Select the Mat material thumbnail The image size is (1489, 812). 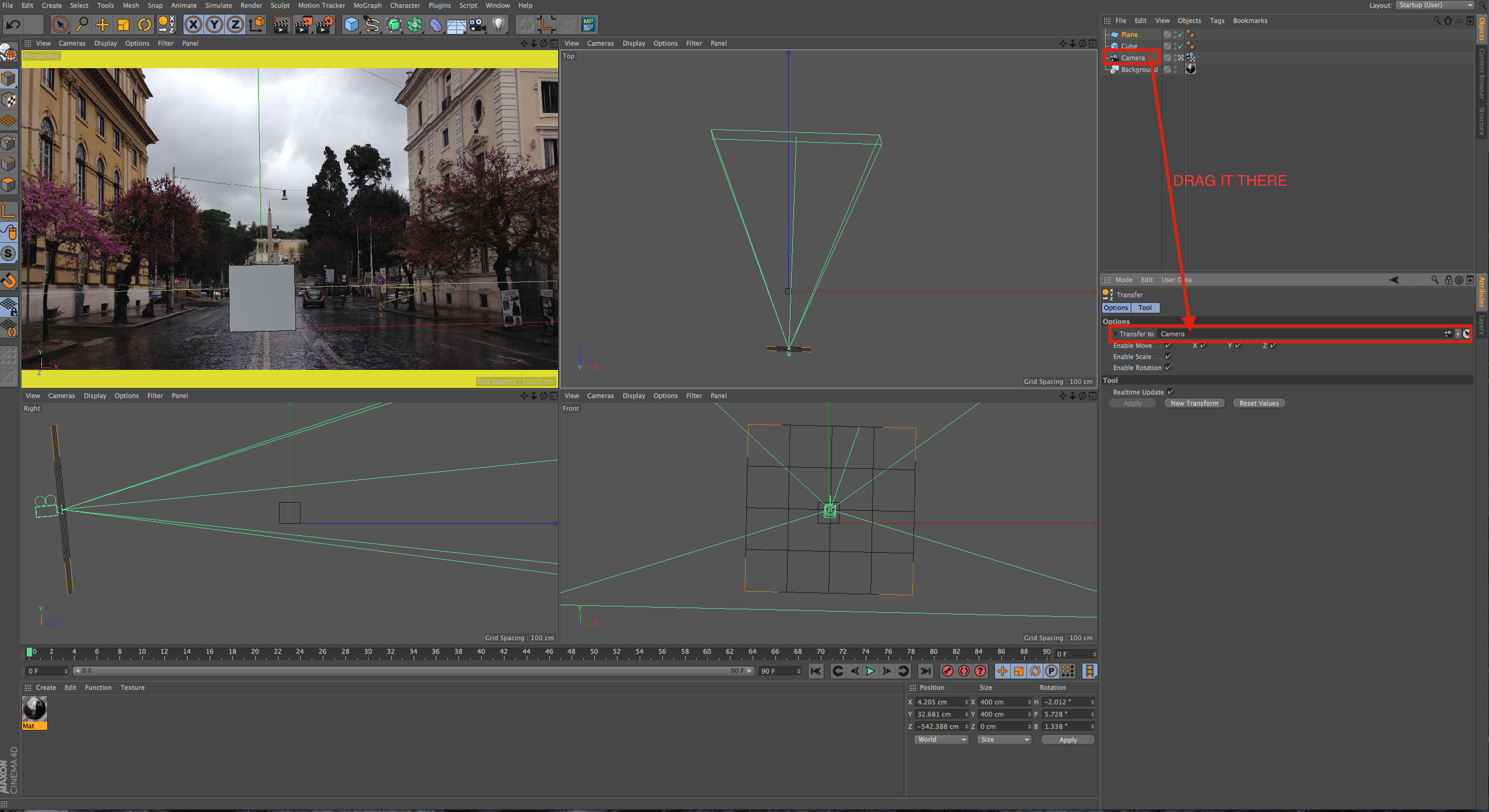coord(34,709)
